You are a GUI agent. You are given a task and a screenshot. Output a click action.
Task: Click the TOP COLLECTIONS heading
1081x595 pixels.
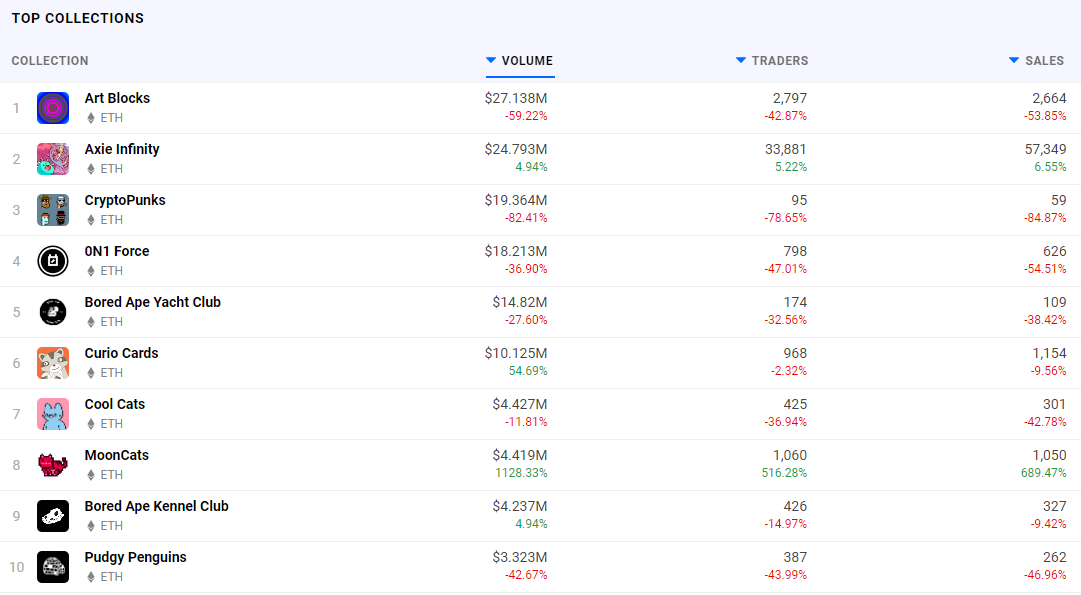tap(78, 19)
